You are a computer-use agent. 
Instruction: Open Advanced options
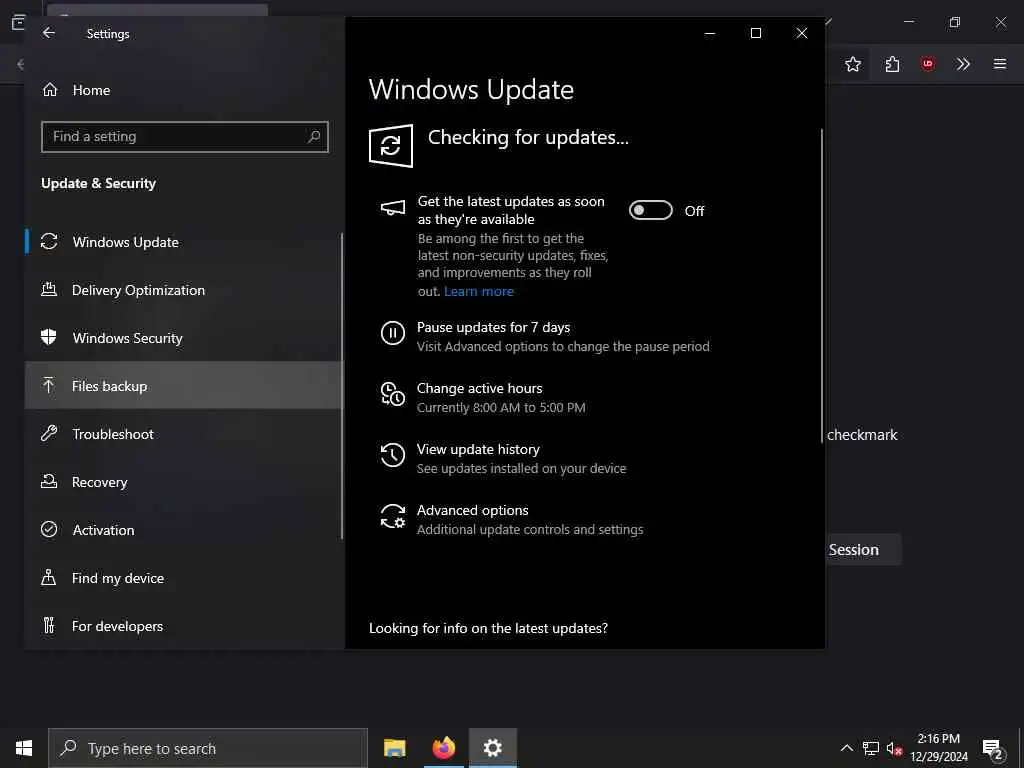511,519
